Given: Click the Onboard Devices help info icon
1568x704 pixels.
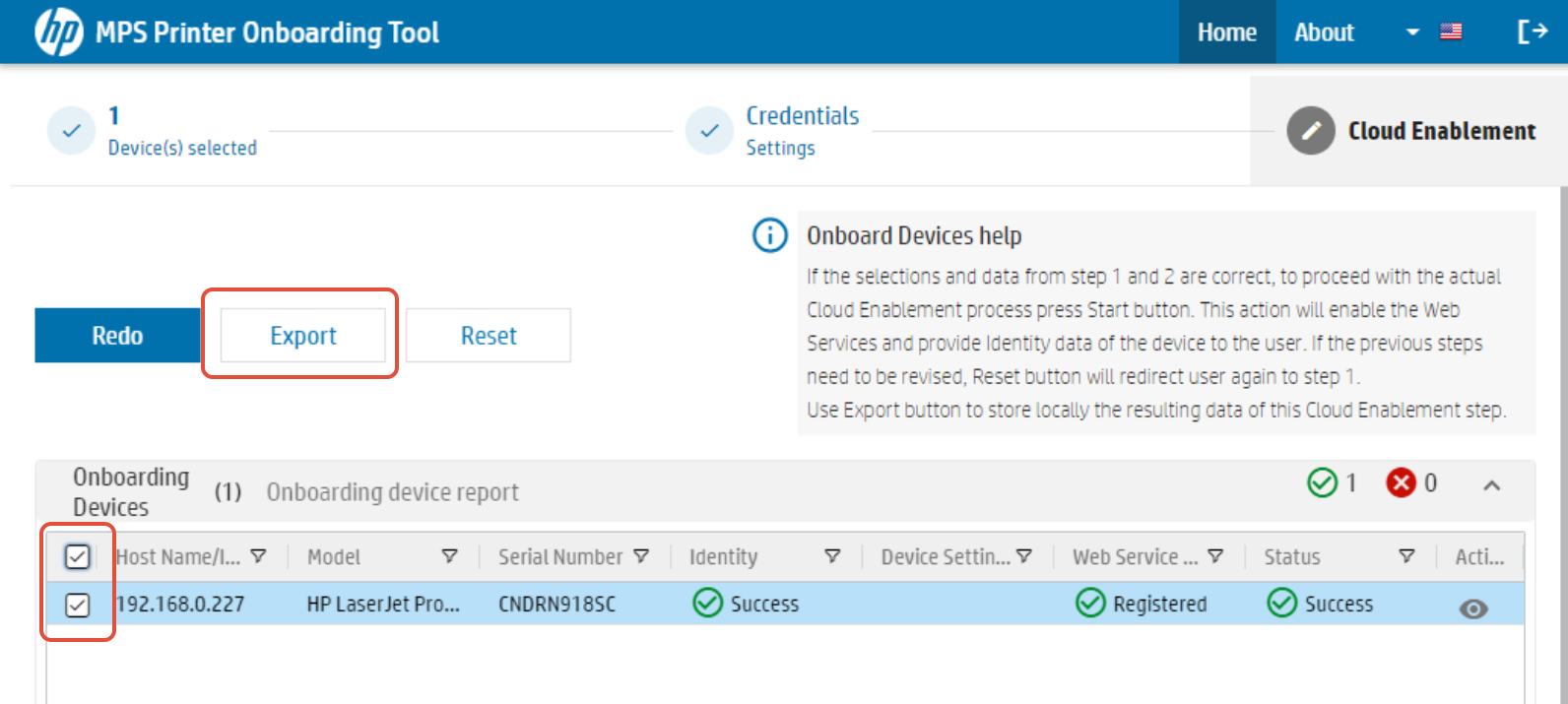Looking at the screenshot, I should (x=770, y=235).
